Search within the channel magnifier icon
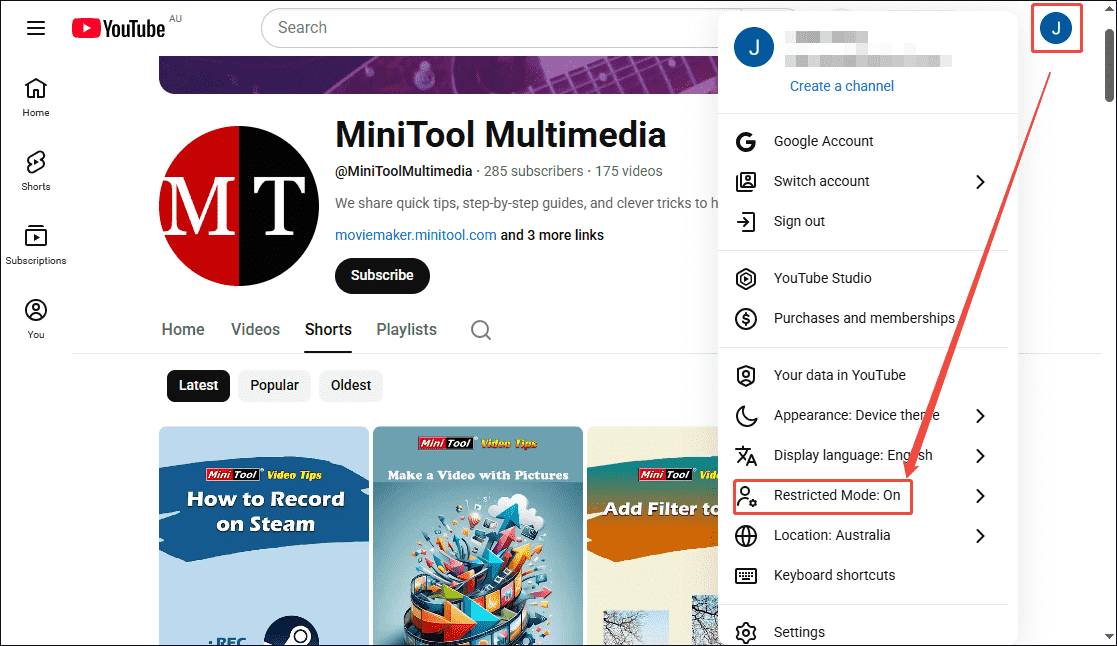This screenshot has width=1117, height=646. pos(481,330)
